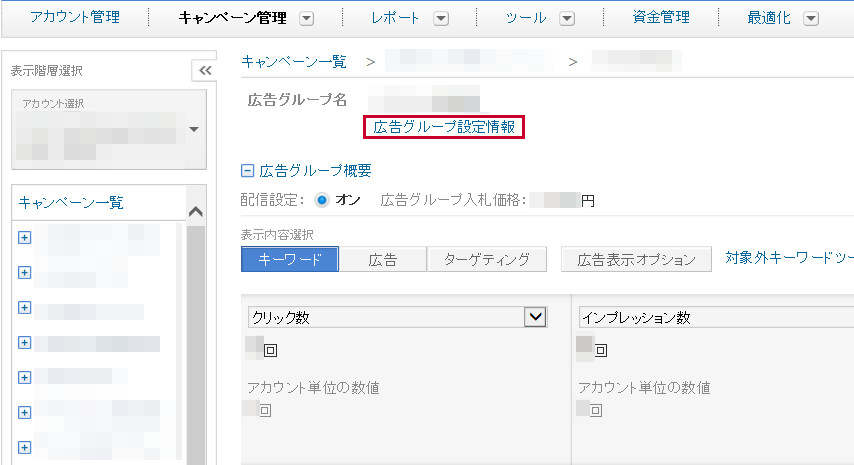The height and width of the screenshot is (465, 854).
Task: Expand the sixth campaign tree plus icon
Action: (x=25, y=412)
